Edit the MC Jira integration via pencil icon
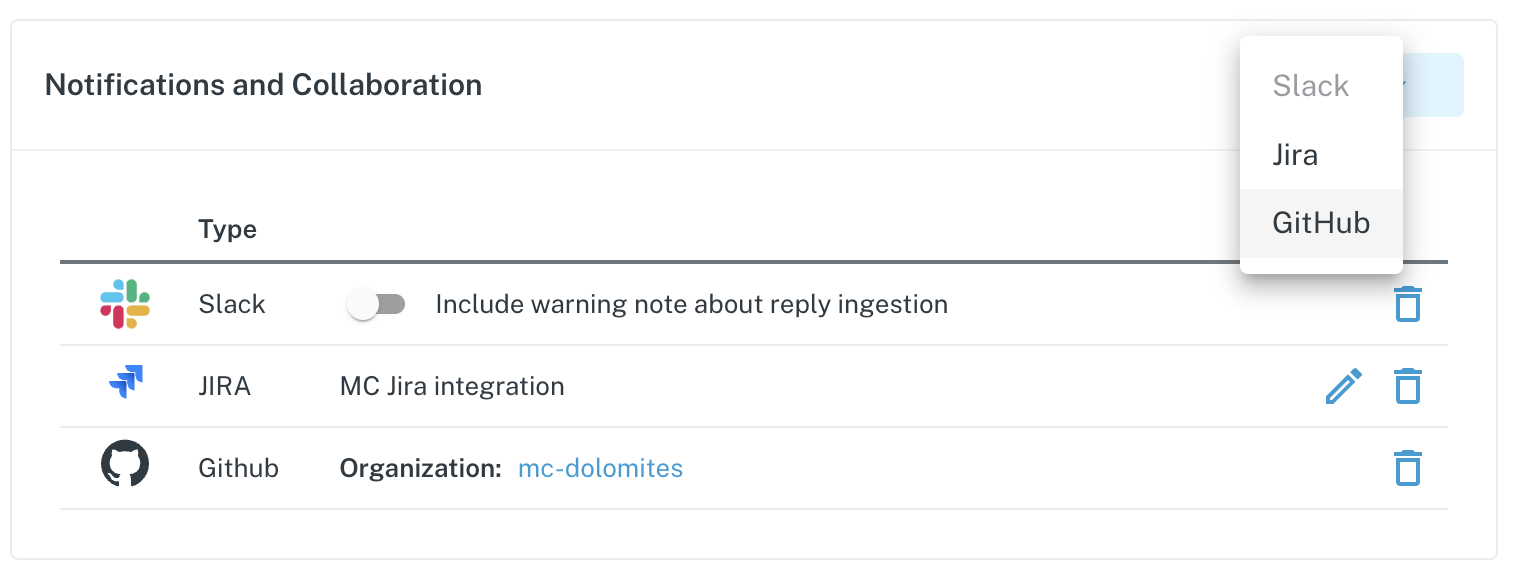Viewport: 1520px width, 580px height. pos(1343,386)
